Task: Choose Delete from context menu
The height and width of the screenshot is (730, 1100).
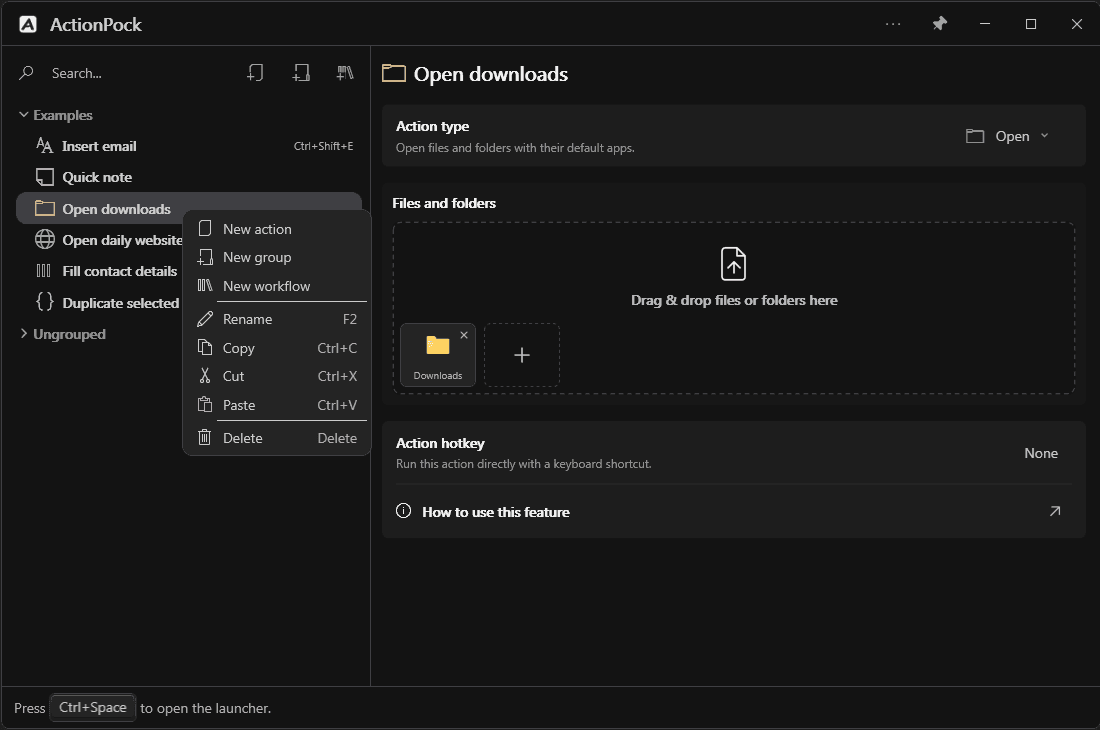Action: coord(277,438)
